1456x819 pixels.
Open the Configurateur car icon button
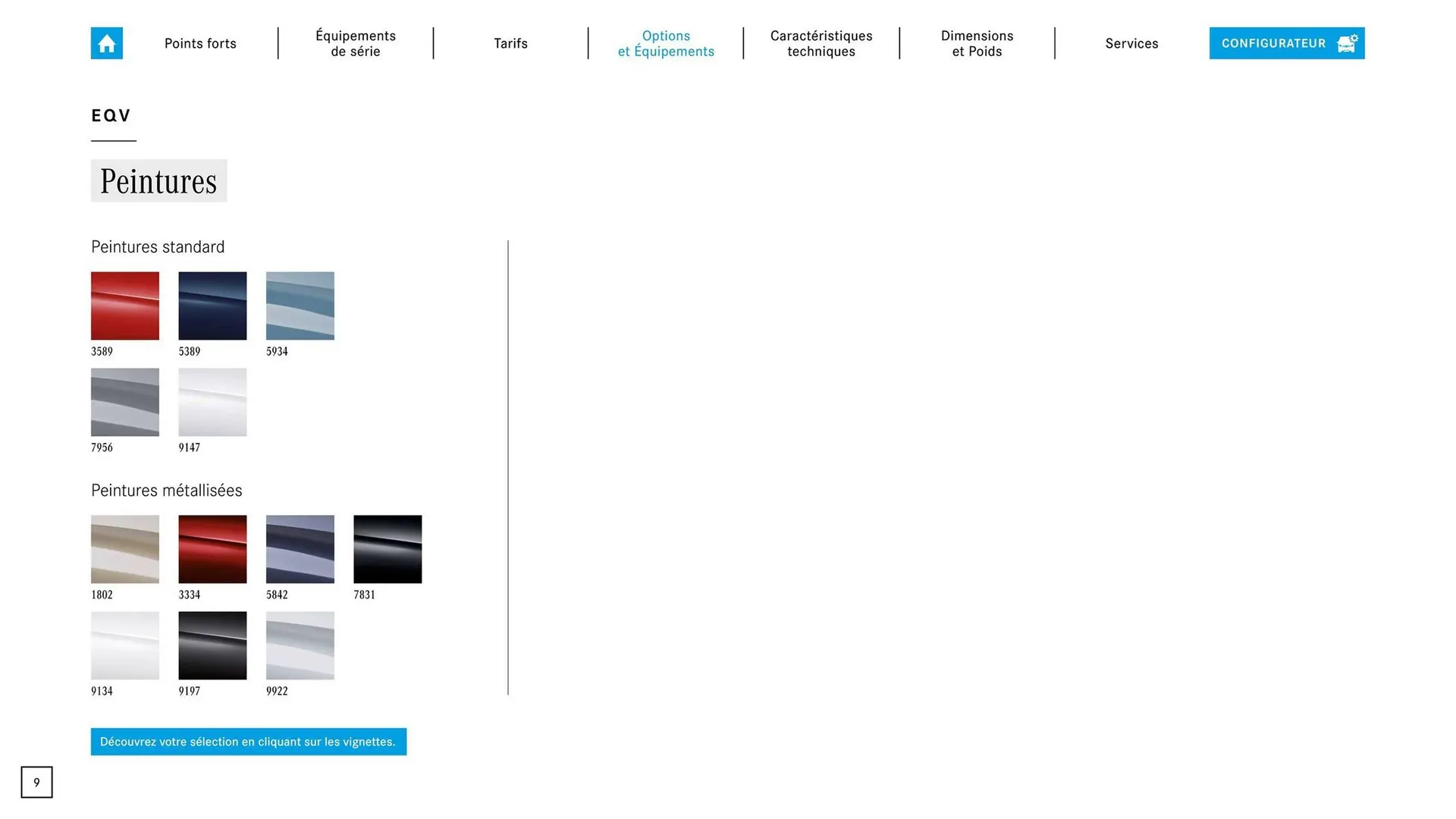coord(1346,43)
